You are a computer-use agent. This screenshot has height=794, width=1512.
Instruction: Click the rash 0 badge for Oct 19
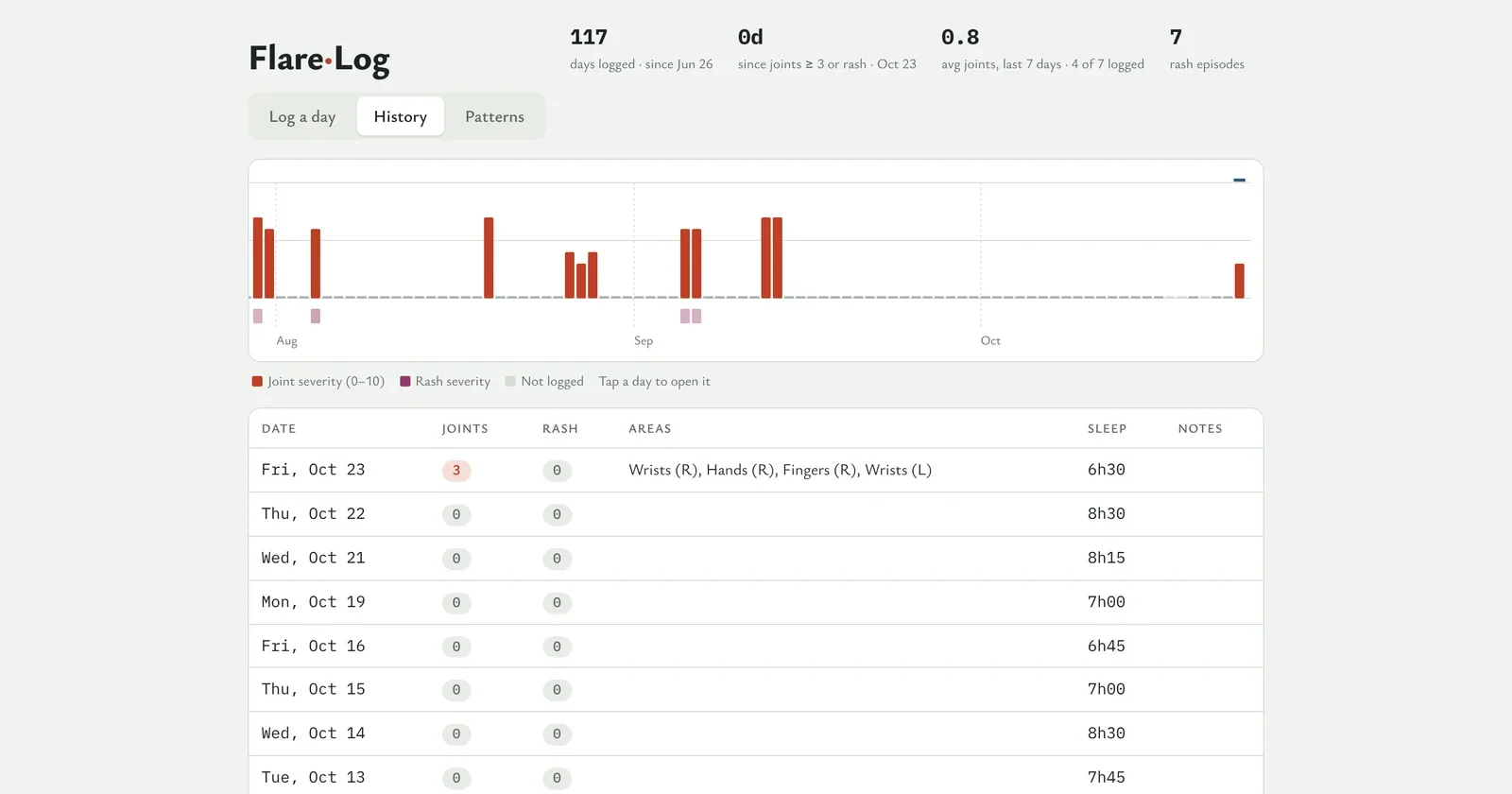pos(557,602)
